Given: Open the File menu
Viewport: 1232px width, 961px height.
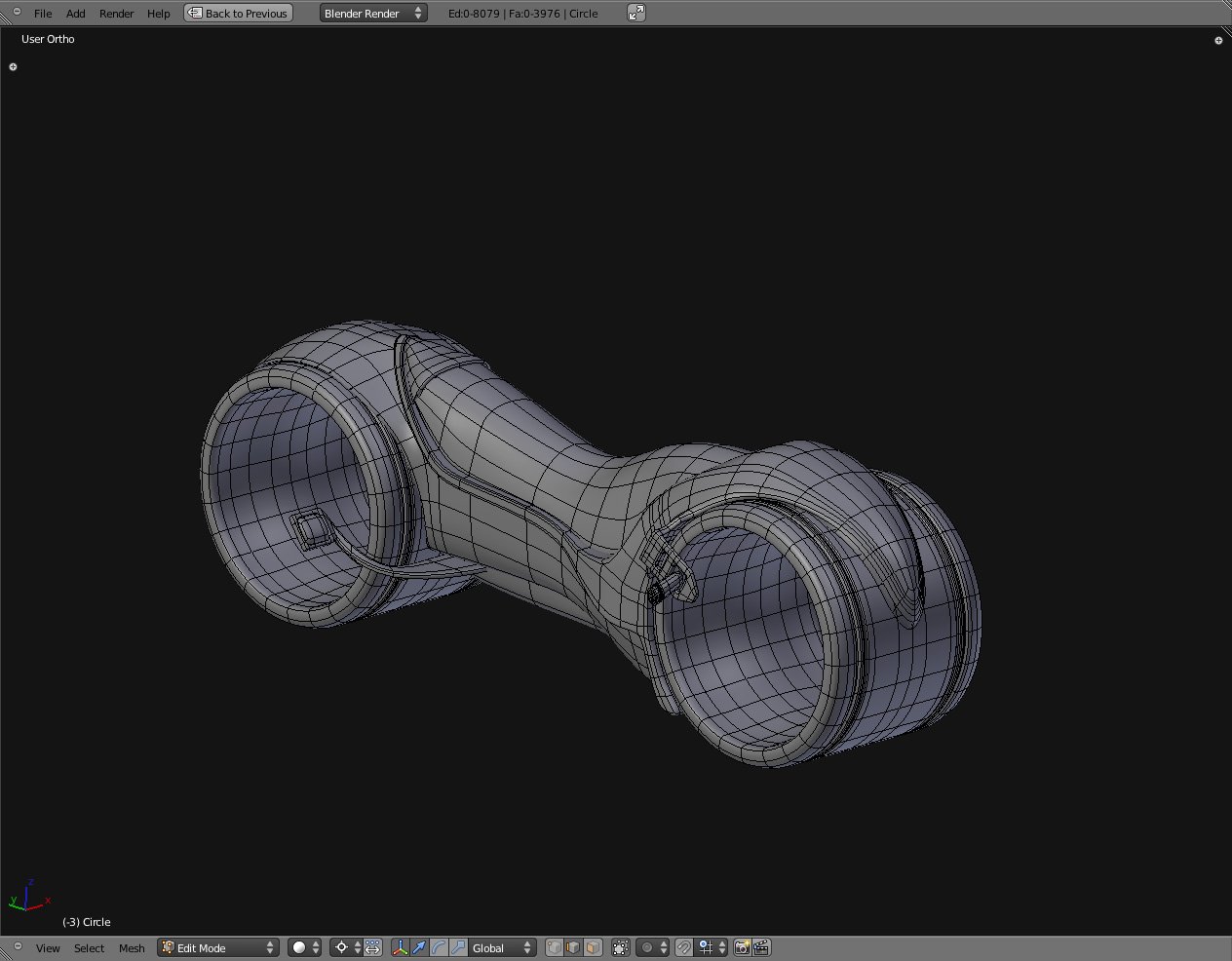Looking at the screenshot, I should coord(43,13).
